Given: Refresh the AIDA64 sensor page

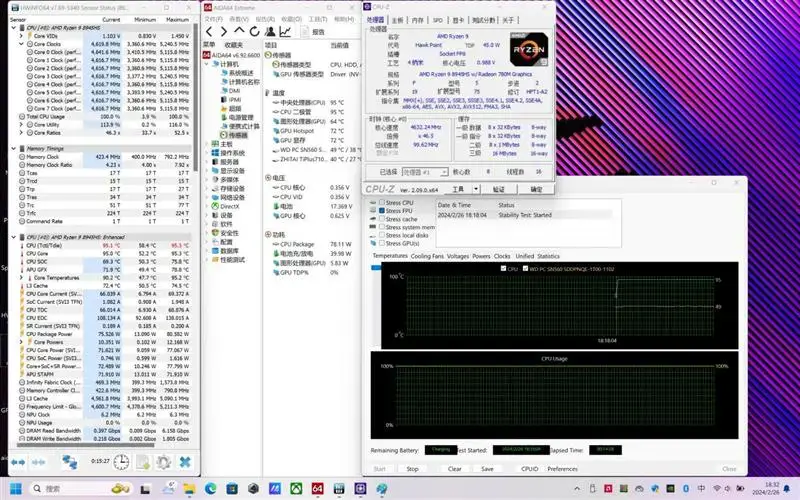Looking at the screenshot, I should 254,32.
